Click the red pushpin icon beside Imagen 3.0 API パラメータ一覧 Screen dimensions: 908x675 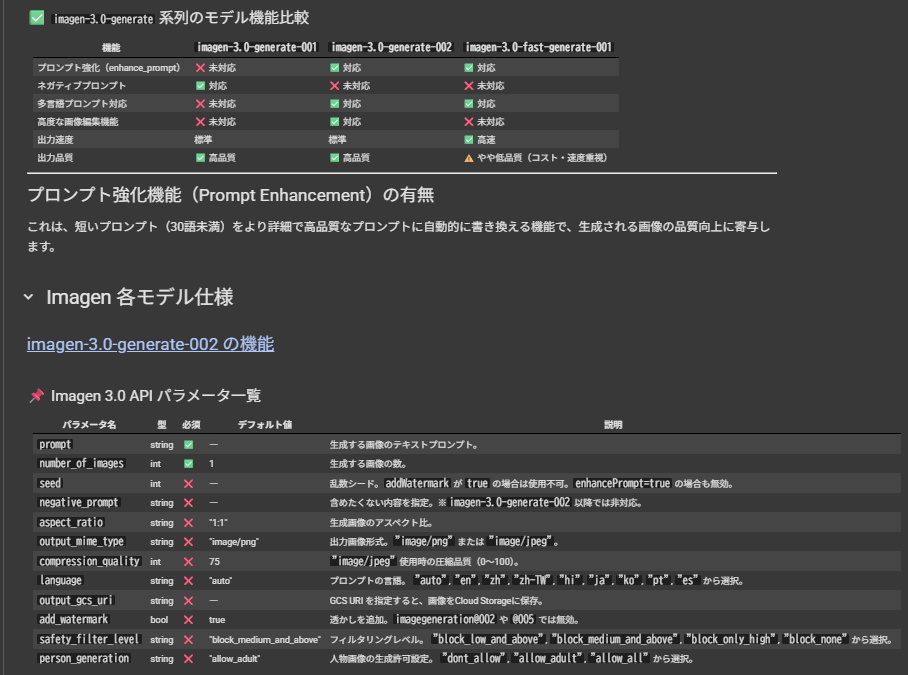coord(37,395)
